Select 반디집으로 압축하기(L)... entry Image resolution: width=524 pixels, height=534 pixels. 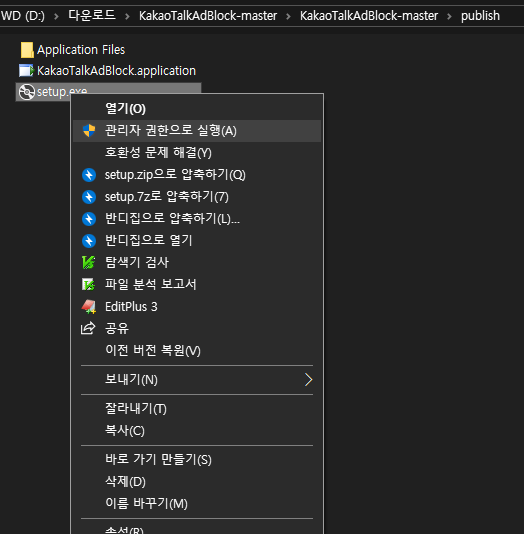point(197,219)
